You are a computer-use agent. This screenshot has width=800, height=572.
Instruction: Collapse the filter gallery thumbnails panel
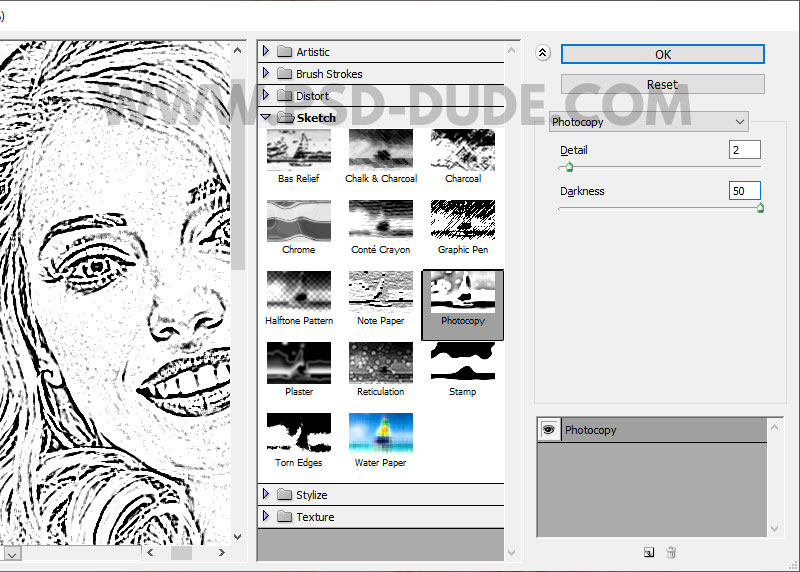coord(543,53)
